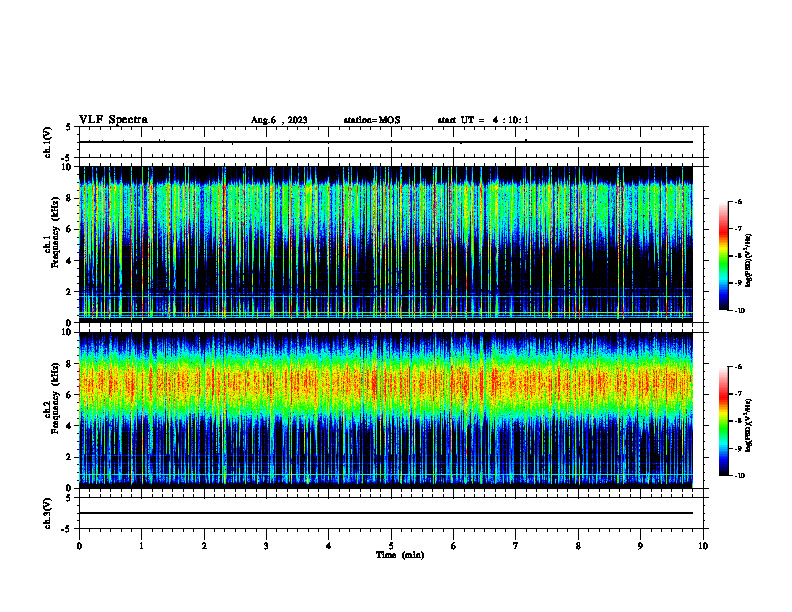Click time axis tick label "8"
Screen dimensions: 792x612
pyautogui.click(x=578, y=546)
